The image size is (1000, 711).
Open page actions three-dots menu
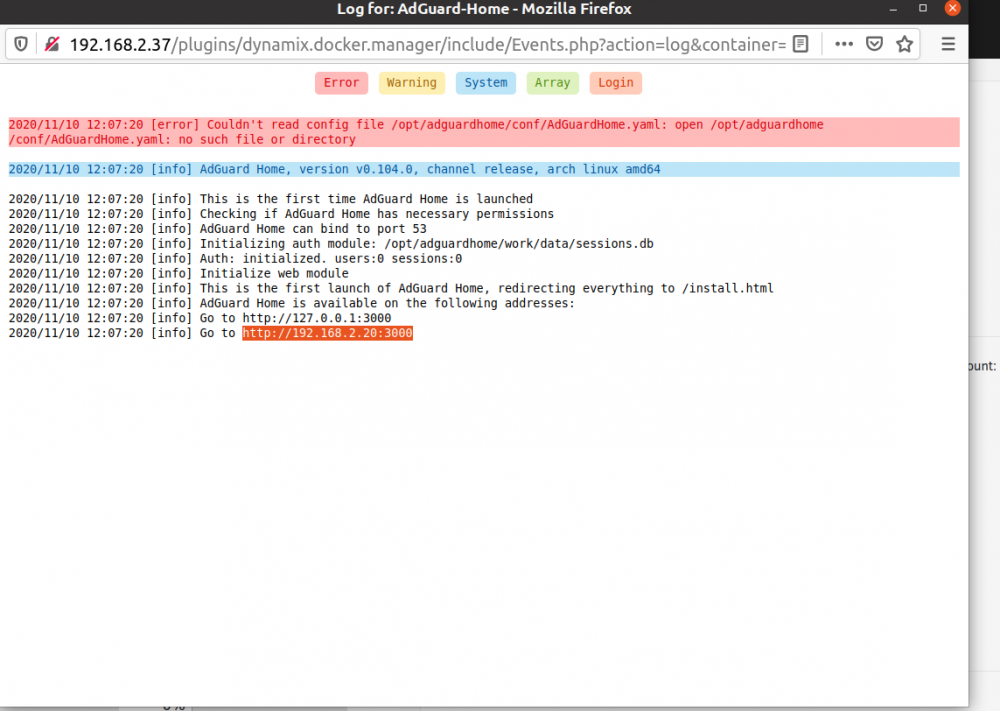click(844, 44)
